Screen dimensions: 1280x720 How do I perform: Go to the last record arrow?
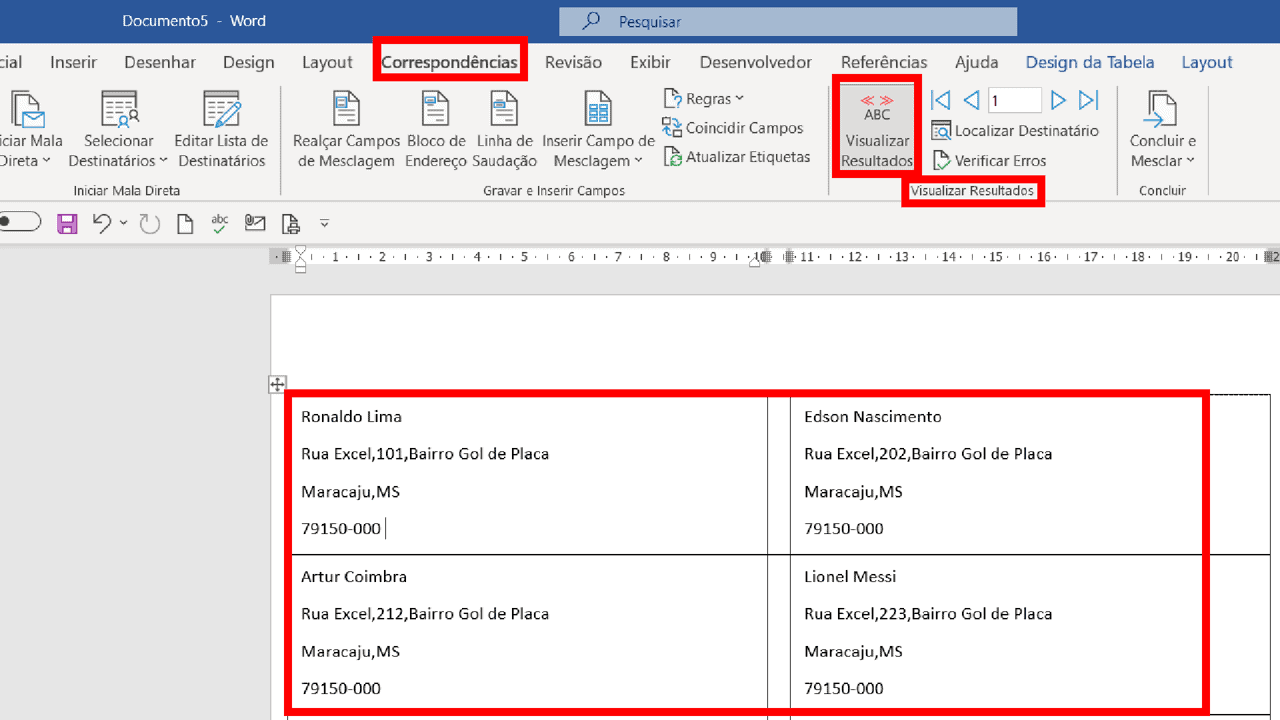(x=1089, y=100)
